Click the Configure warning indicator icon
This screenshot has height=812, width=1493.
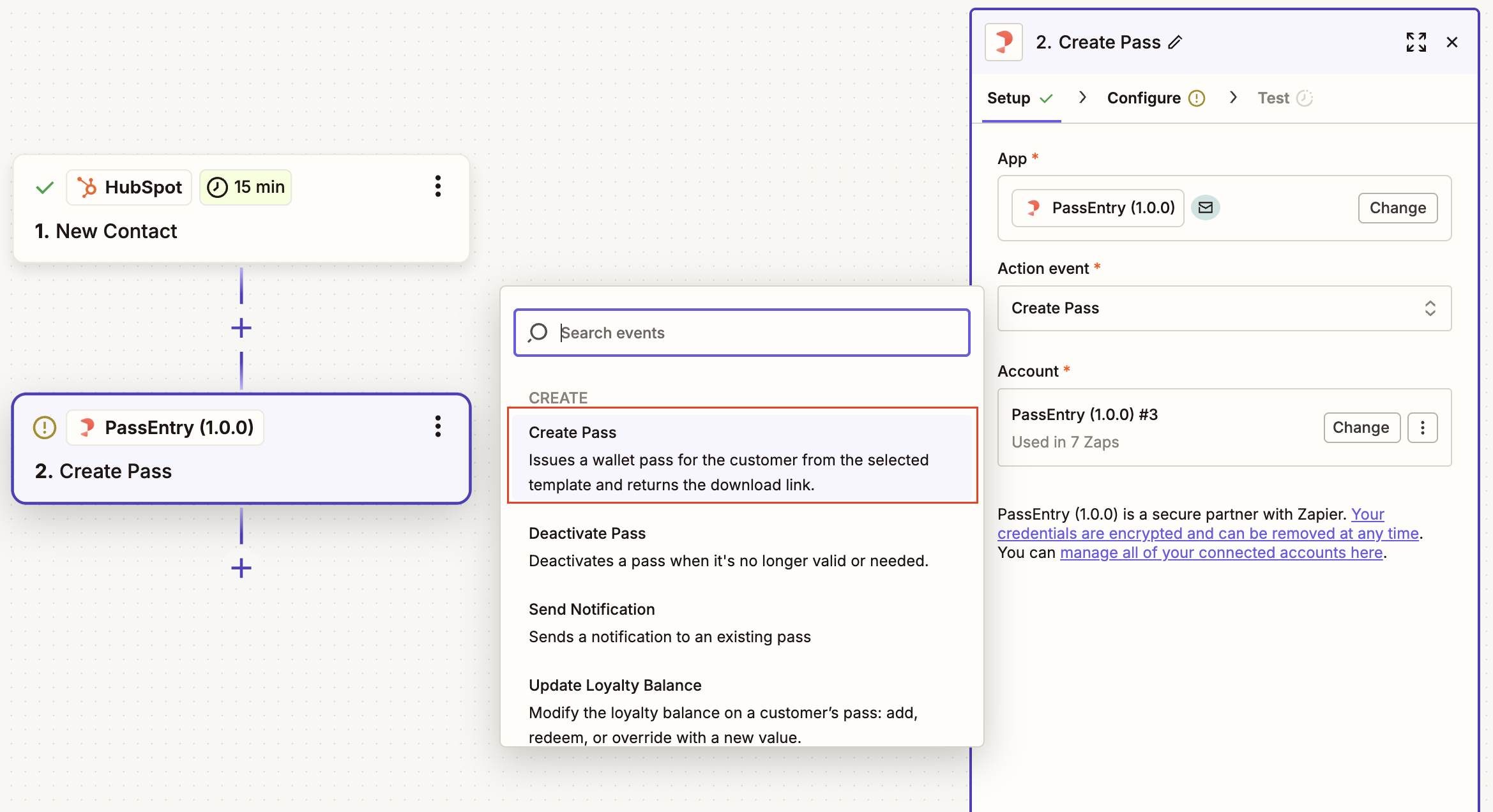tap(1197, 98)
